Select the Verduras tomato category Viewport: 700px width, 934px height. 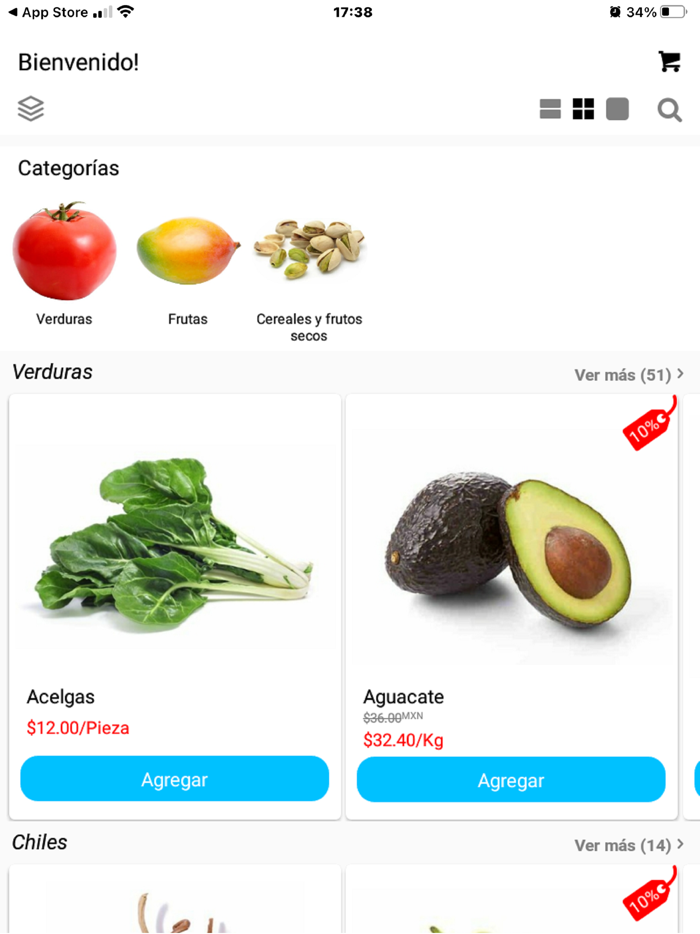tap(64, 263)
